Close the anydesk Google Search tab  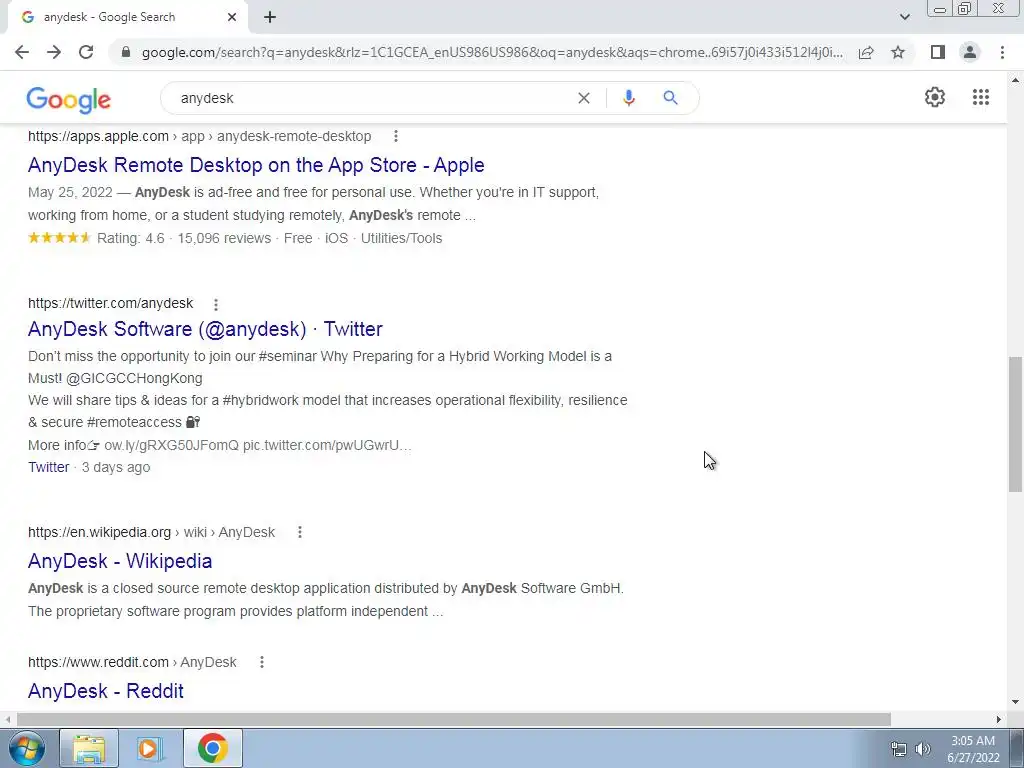tap(232, 18)
